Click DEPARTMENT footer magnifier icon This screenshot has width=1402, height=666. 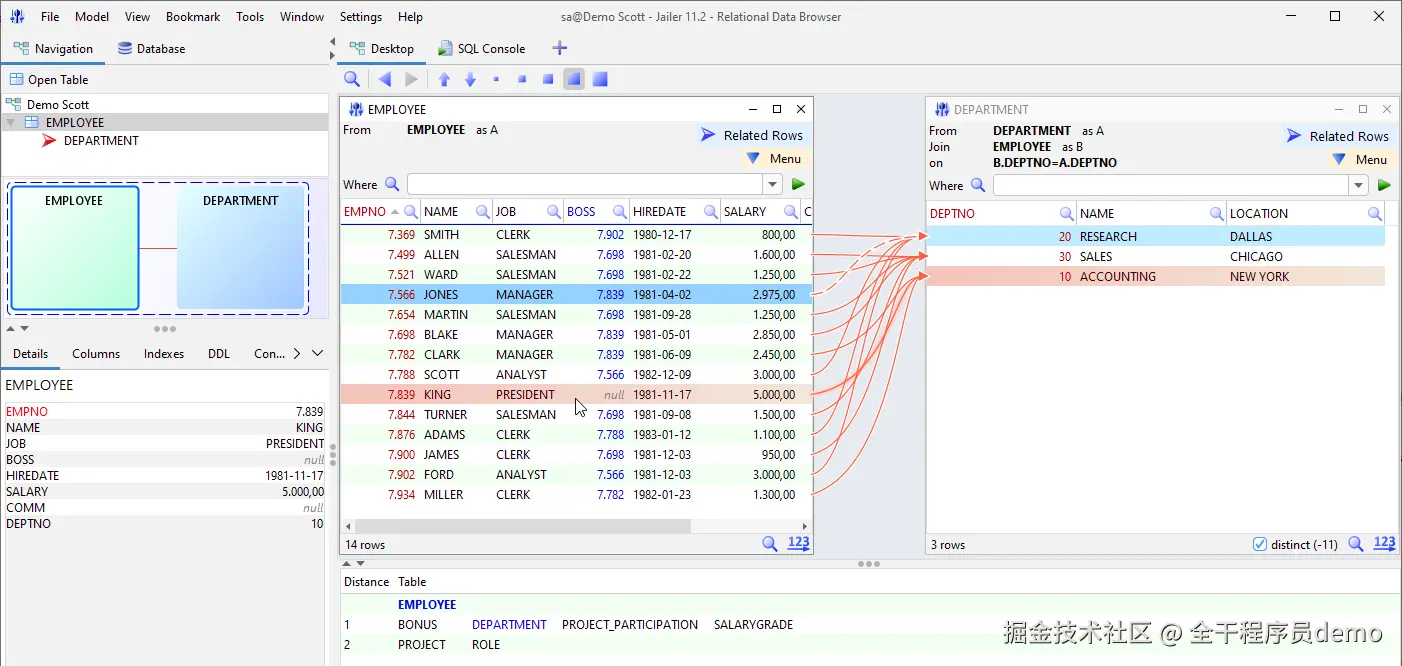1356,543
